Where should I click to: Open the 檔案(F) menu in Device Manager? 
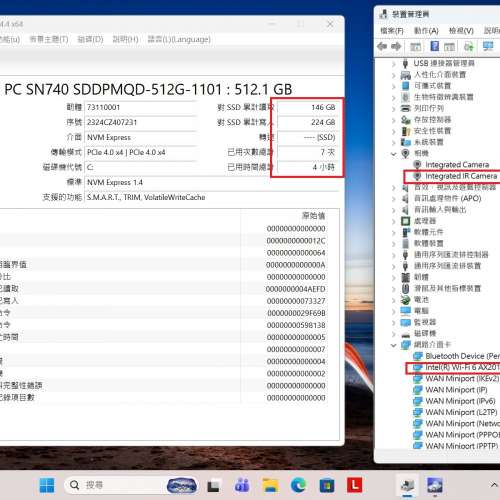pyautogui.click(x=392, y=31)
